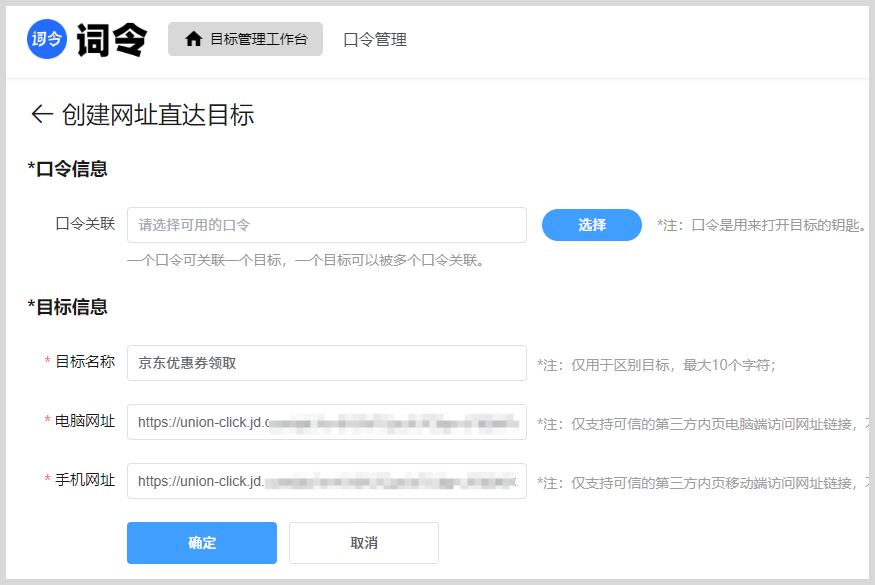Click the blue 词令 logo icon
Screen dimensions: 875x585
47,39
